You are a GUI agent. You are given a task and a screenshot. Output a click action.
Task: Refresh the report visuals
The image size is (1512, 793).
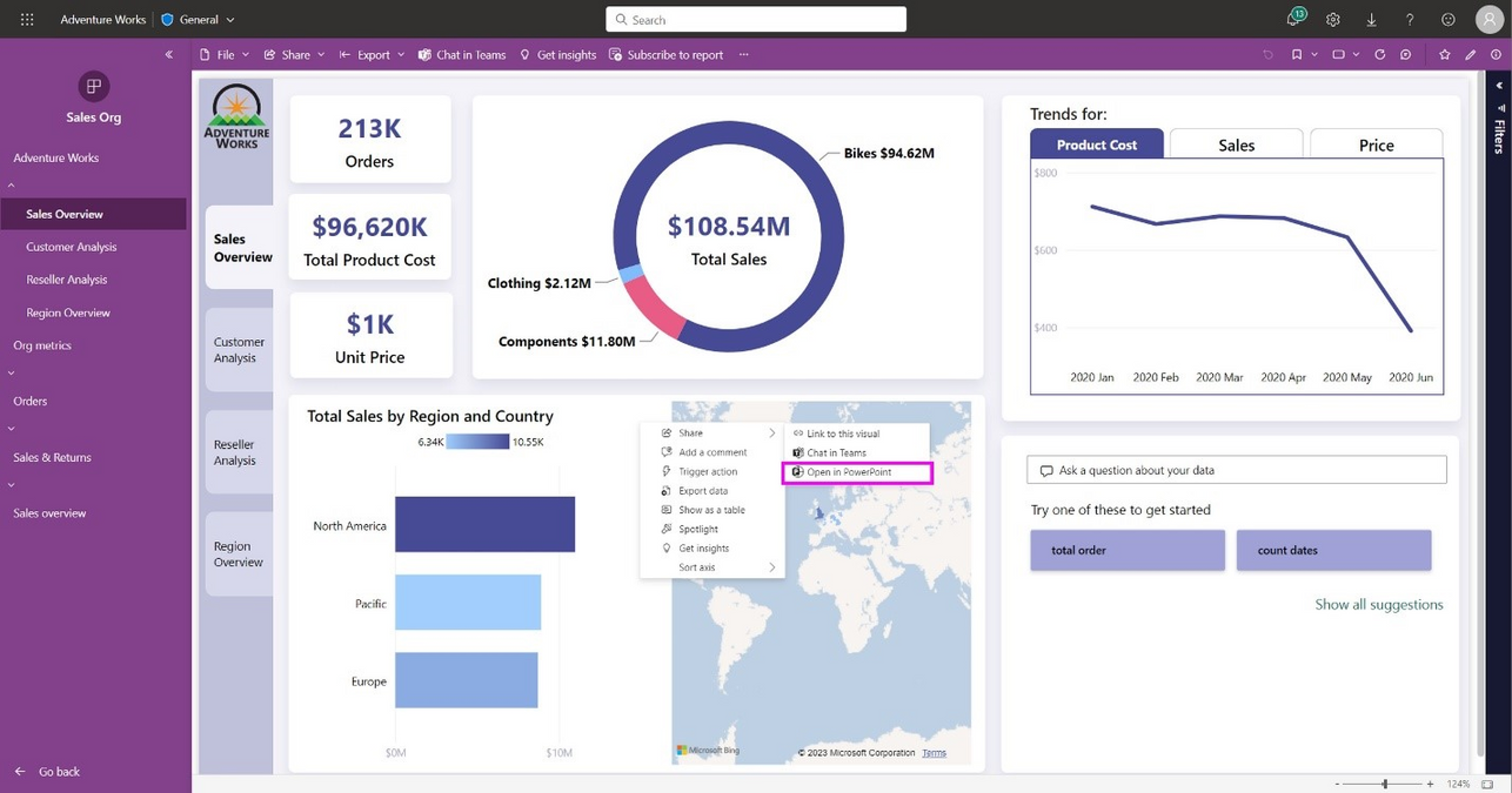click(1379, 55)
